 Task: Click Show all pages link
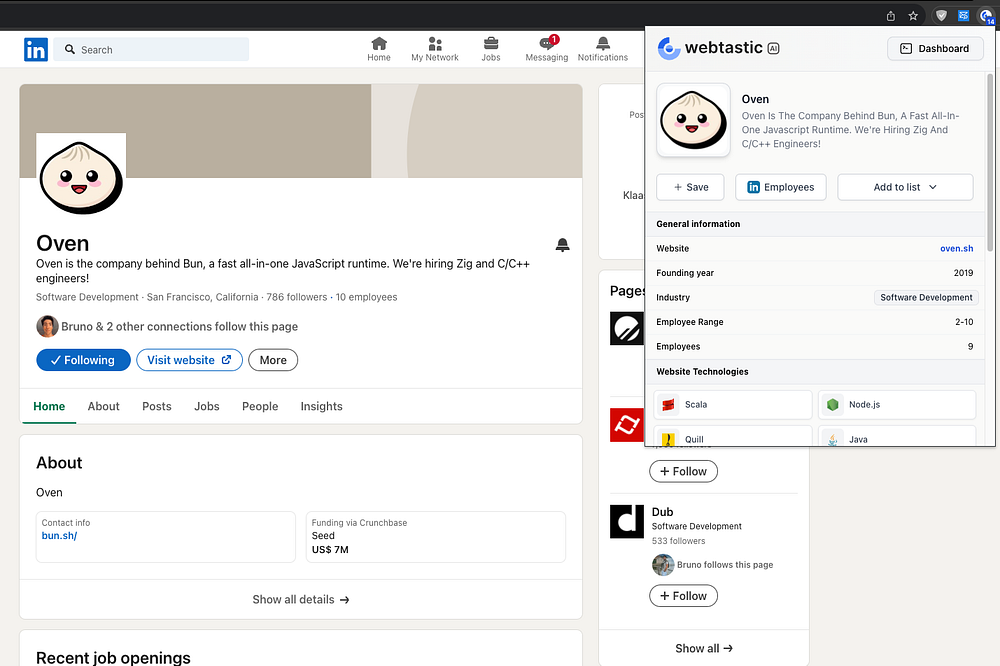704,648
